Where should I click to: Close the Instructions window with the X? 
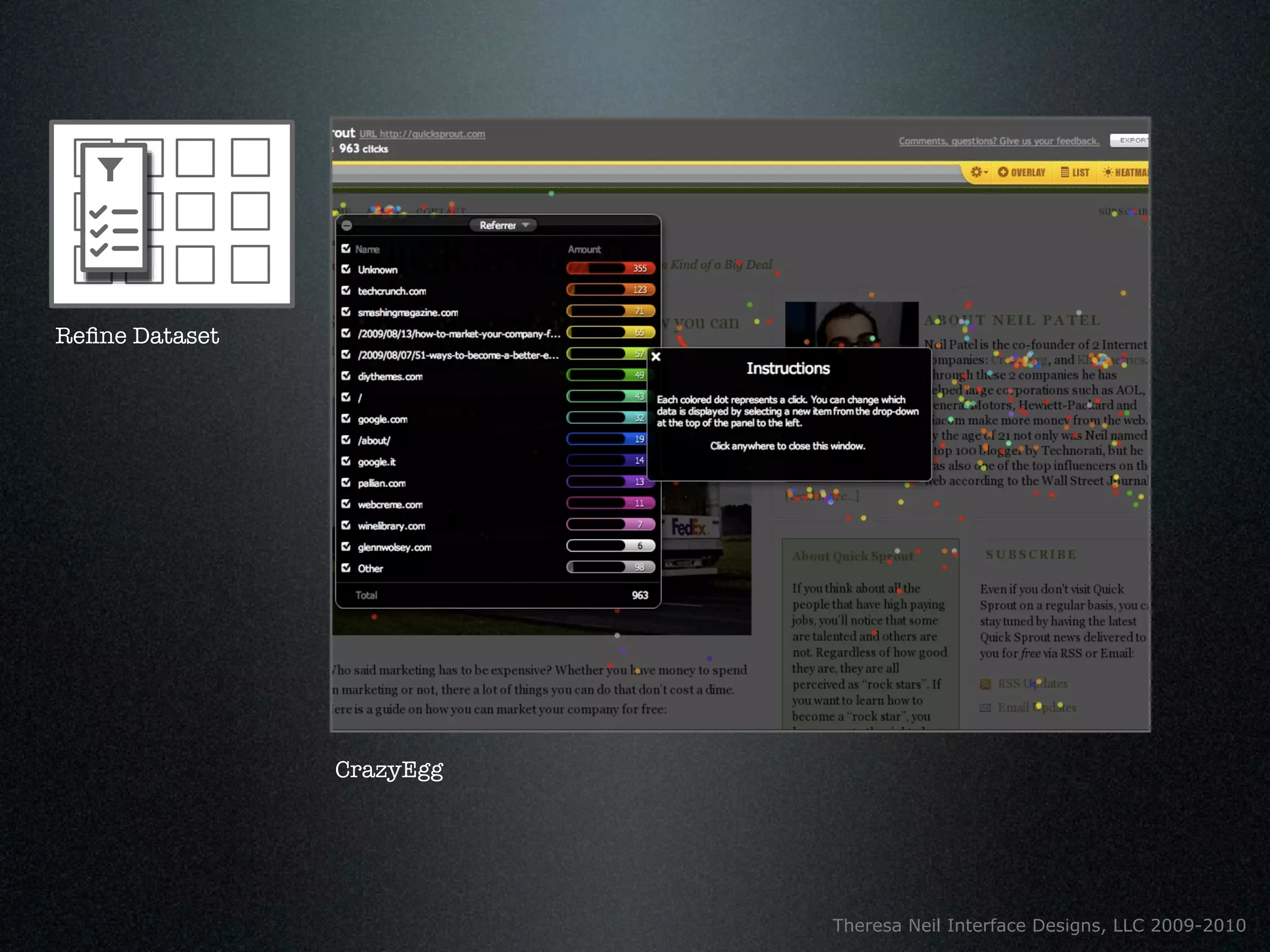[x=656, y=356]
